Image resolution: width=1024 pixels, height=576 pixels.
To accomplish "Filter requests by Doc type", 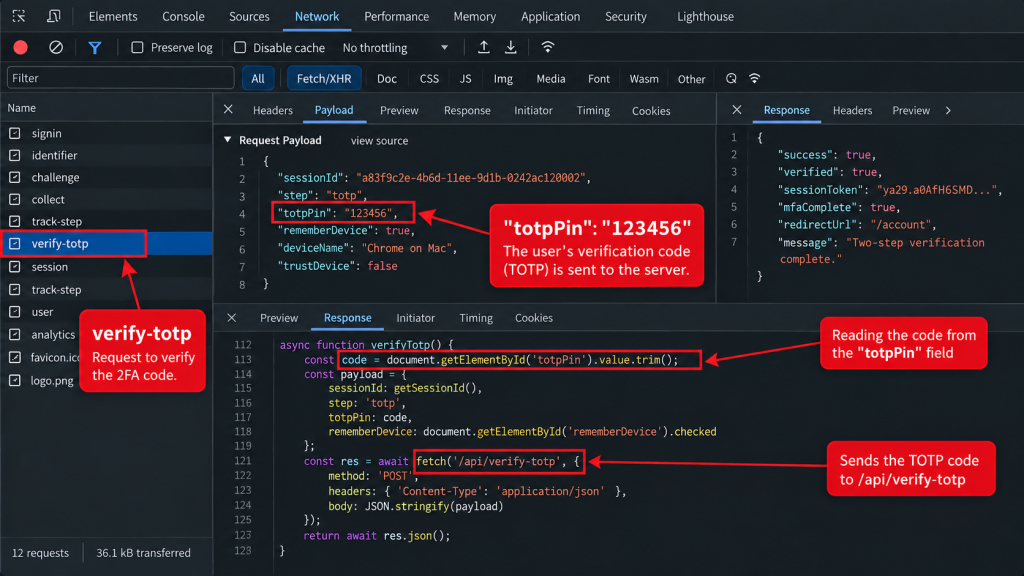I will pyautogui.click(x=387, y=78).
